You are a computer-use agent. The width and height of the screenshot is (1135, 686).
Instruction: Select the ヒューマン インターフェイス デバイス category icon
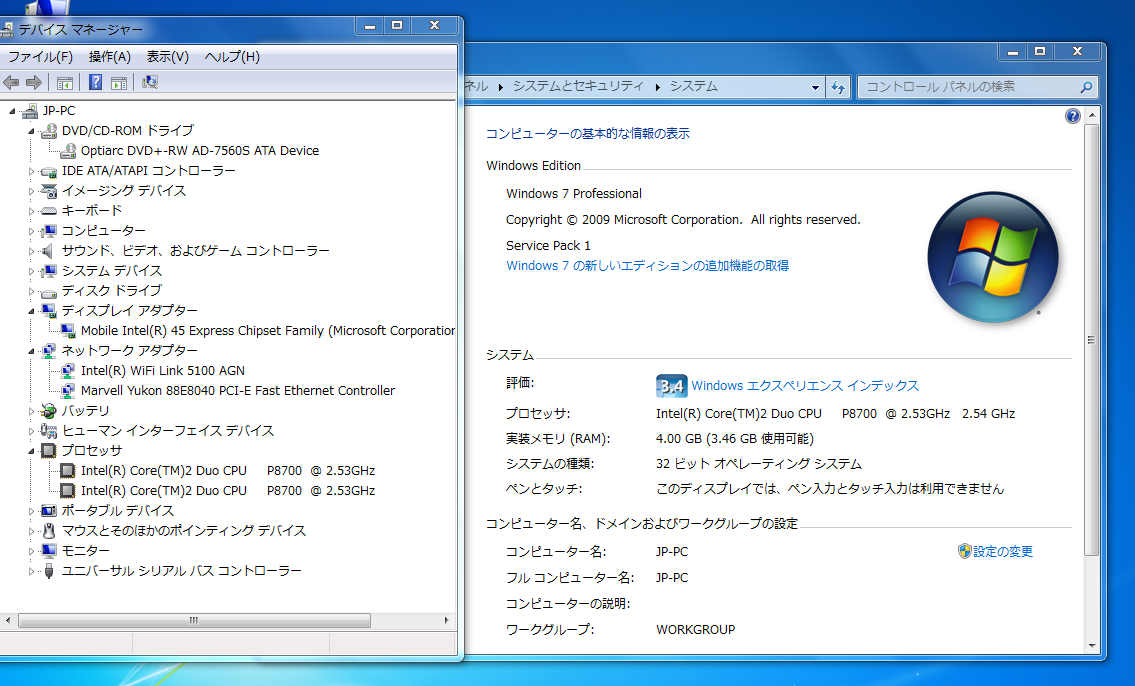click(x=48, y=431)
